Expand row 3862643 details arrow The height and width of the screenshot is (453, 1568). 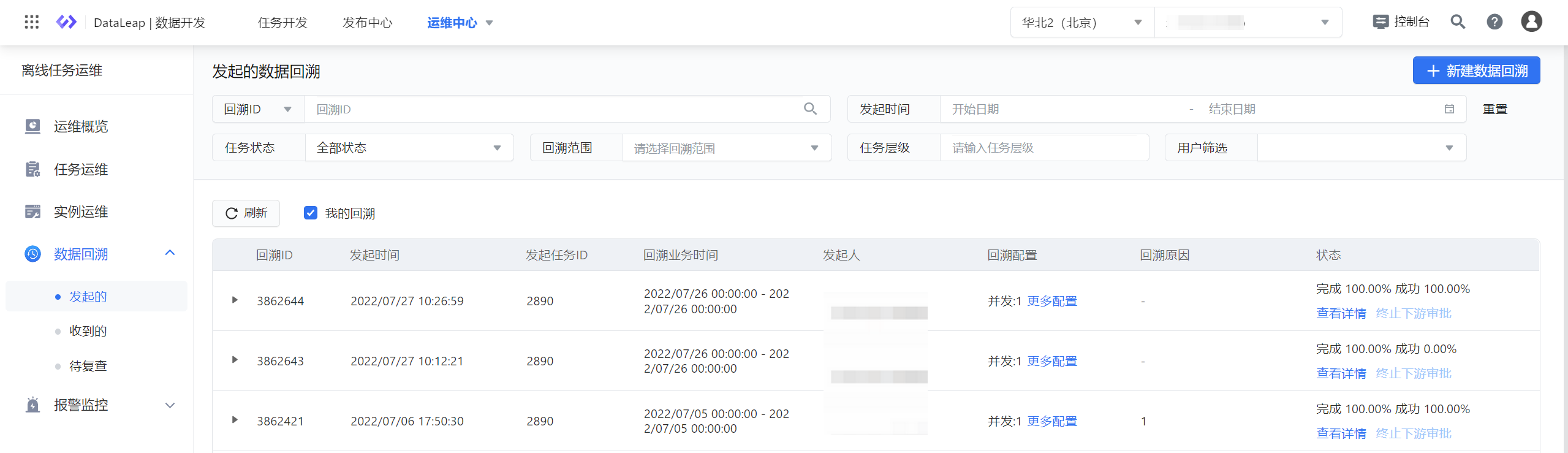[235, 360]
